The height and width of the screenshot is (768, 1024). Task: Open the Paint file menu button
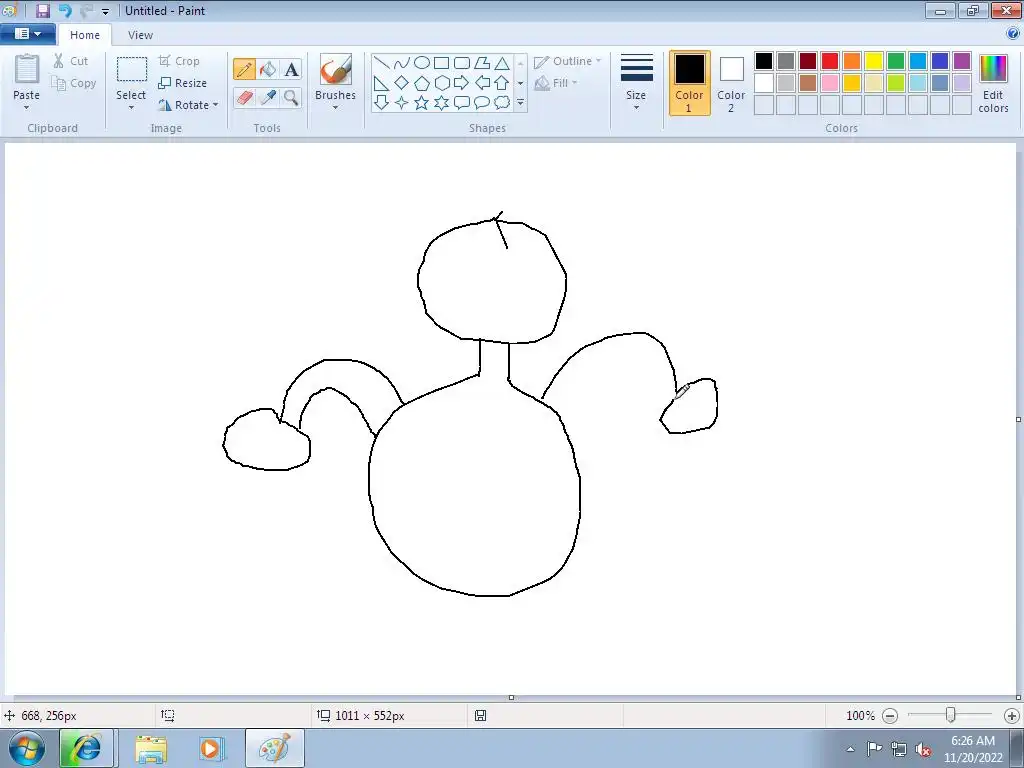pyautogui.click(x=27, y=34)
